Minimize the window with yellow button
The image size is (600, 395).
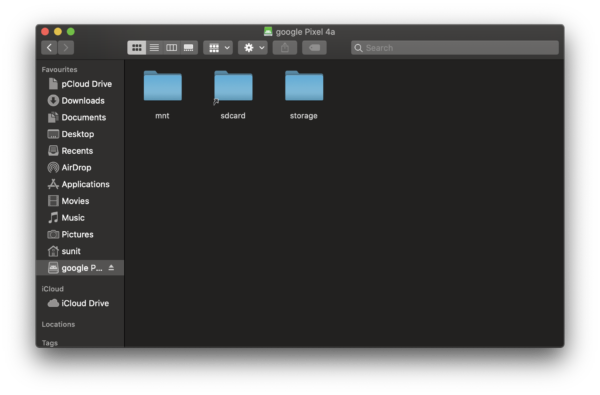point(58,31)
